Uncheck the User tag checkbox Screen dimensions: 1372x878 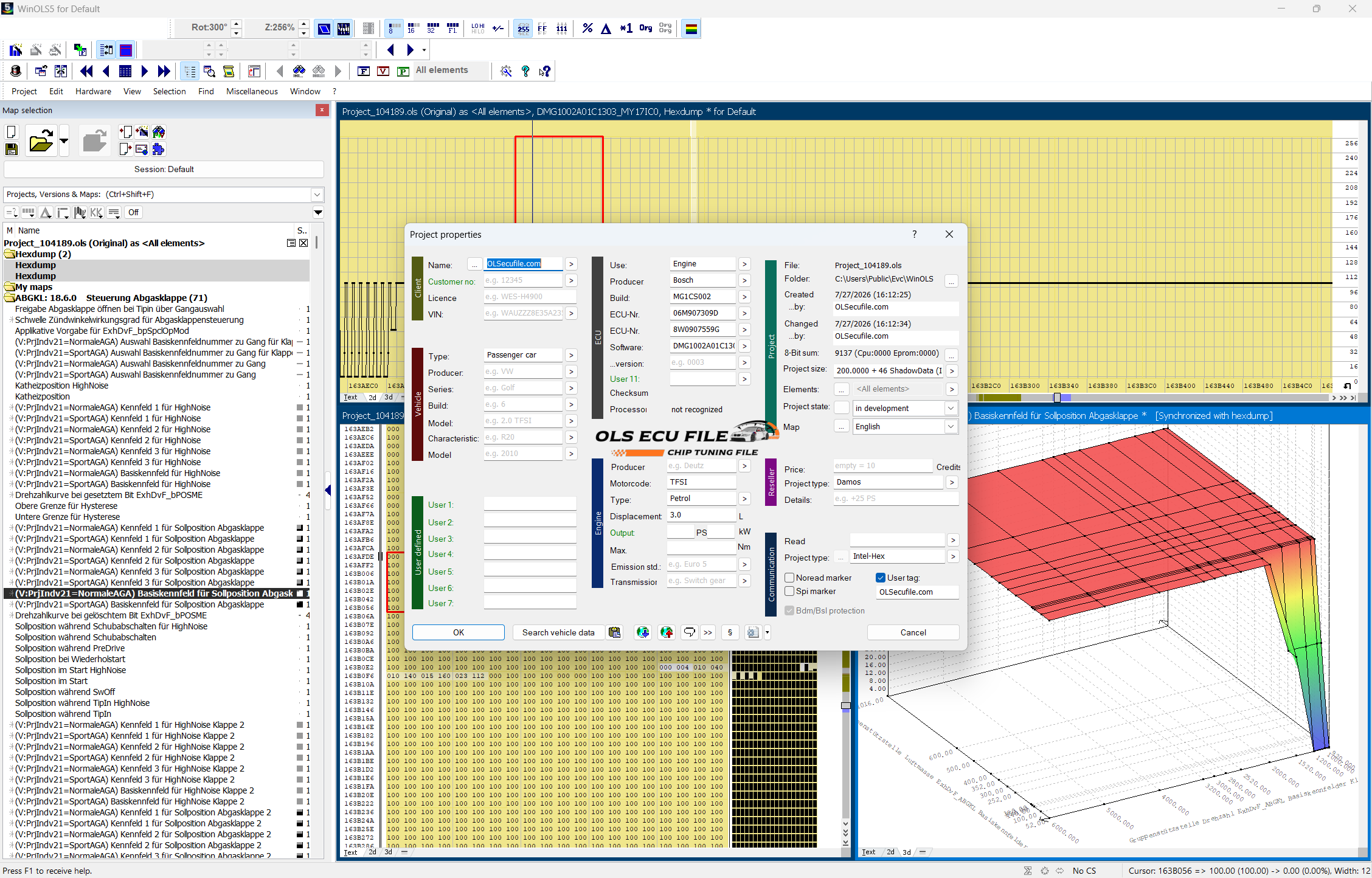(x=880, y=578)
